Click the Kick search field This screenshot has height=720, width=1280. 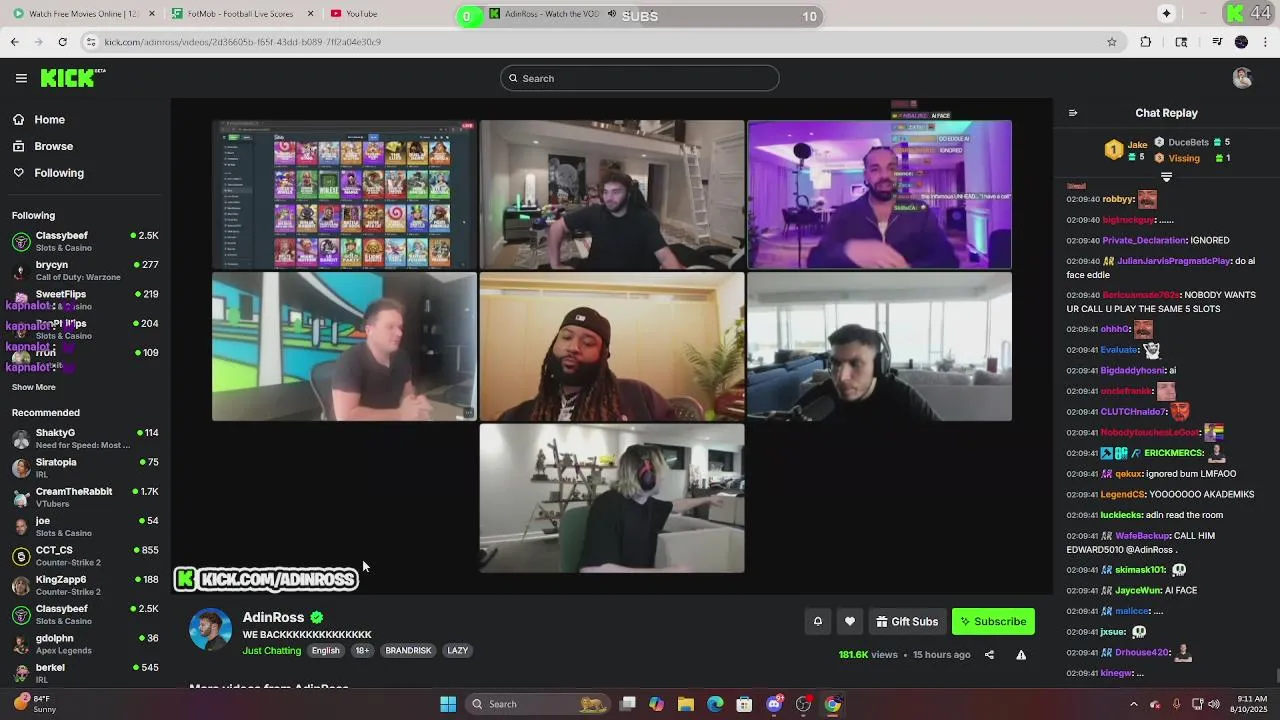pyautogui.click(x=640, y=78)
